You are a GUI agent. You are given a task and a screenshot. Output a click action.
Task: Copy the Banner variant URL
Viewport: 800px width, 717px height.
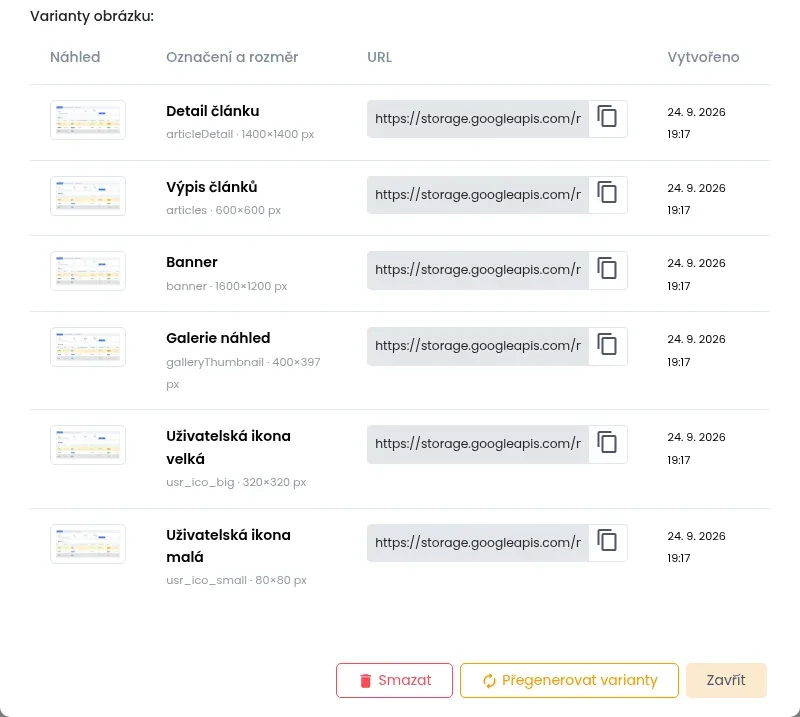point(608,270)
